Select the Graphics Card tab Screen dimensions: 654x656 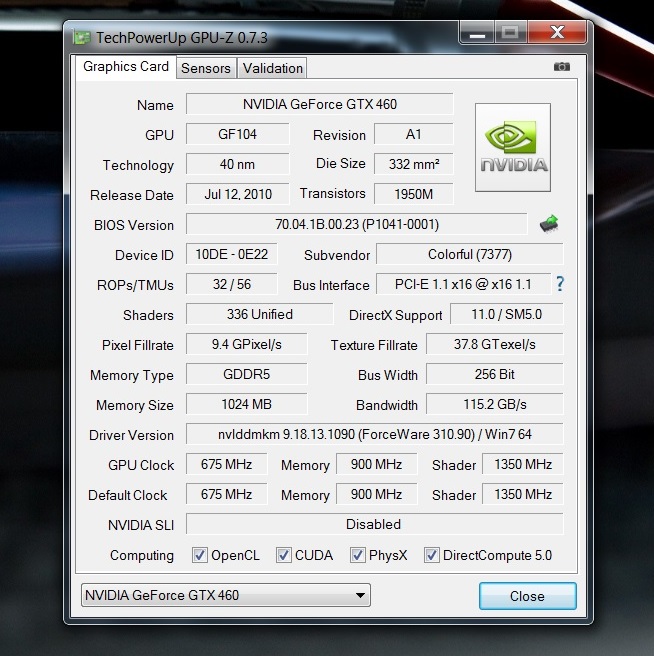(x=126, y=67)
